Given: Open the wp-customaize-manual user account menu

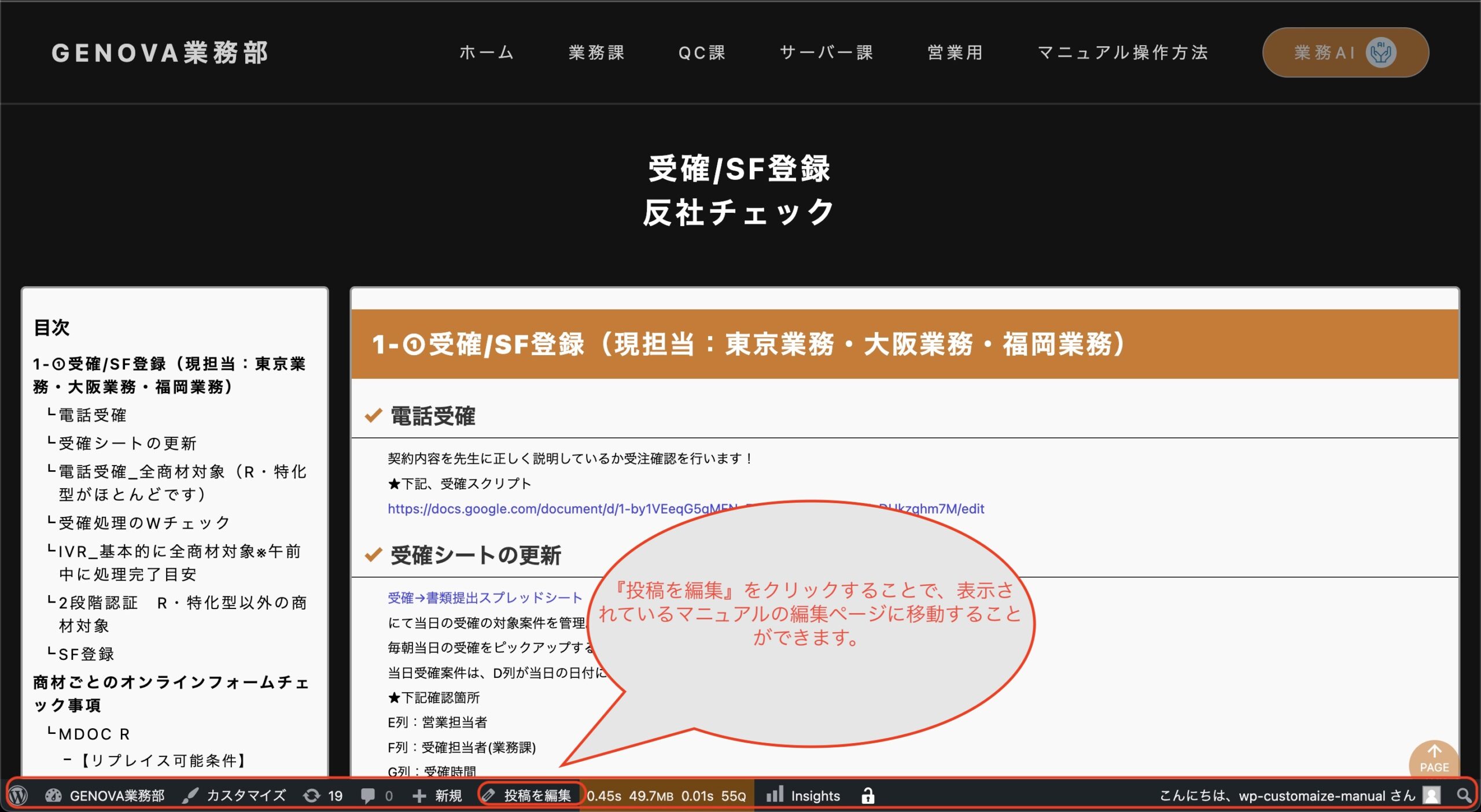Looking at the screenshot, I should pos(1297,796).
